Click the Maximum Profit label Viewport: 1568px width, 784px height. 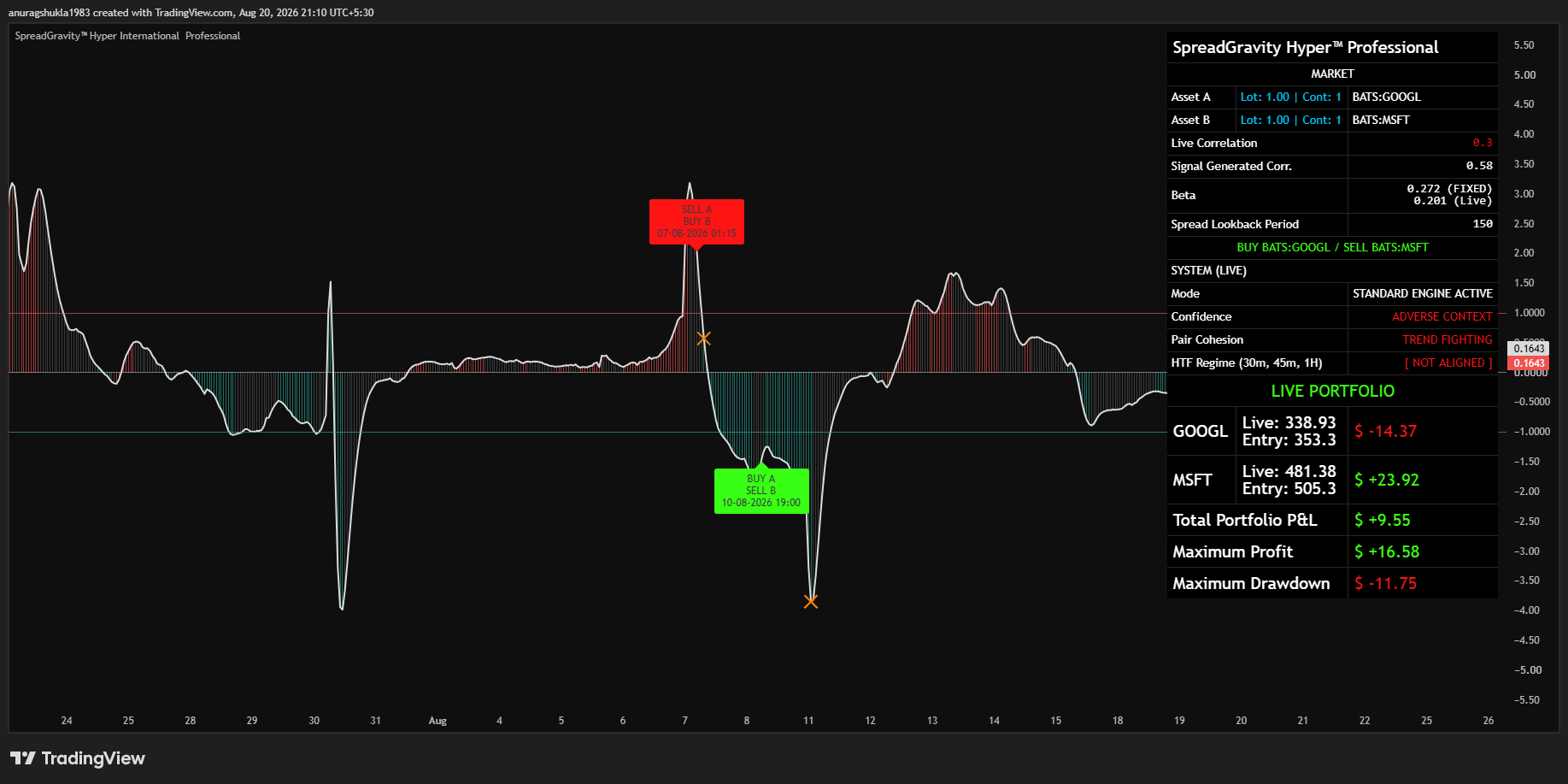tap(1232, 552)
